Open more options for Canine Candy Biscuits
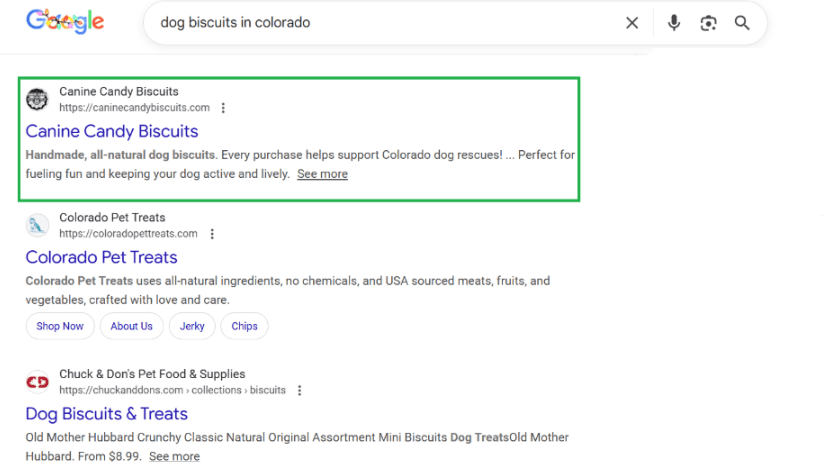 [223, 108]
